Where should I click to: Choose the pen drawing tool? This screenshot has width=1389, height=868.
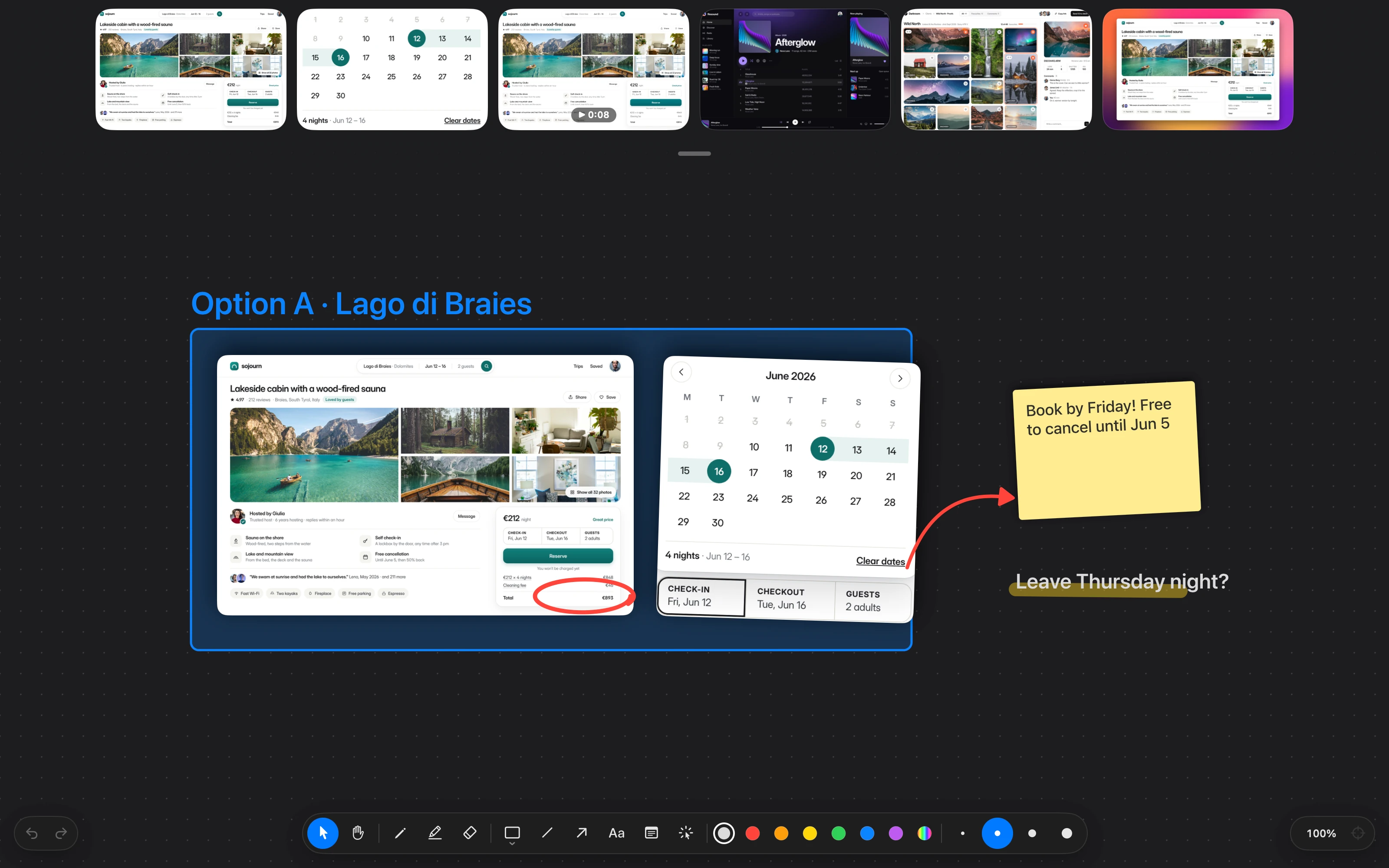pos(401,833)
